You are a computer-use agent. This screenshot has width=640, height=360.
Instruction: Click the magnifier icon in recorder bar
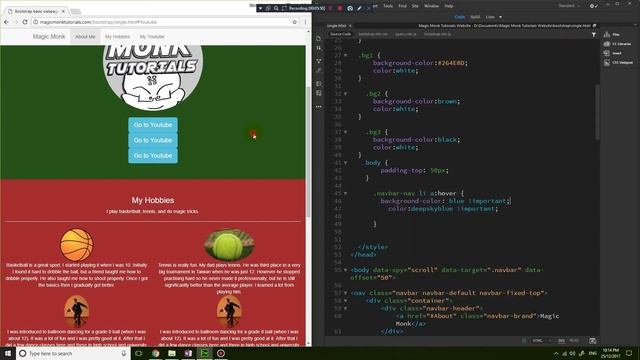[x=276, y=8]
